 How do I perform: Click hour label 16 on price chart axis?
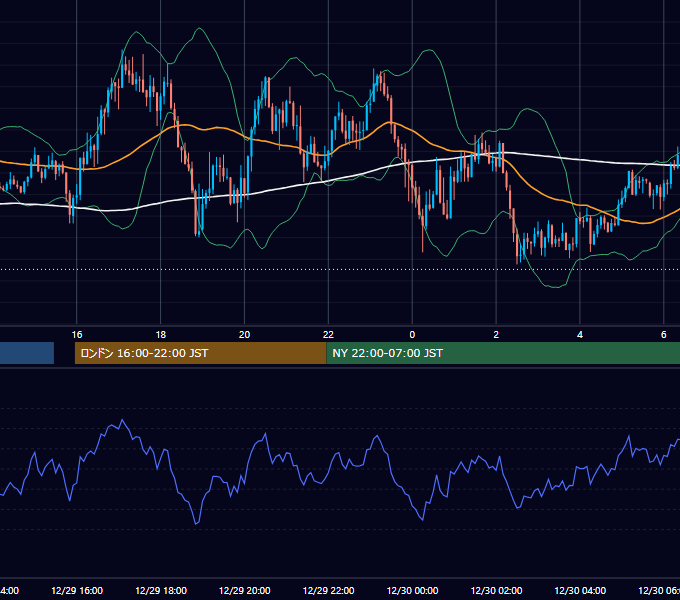(77, 335)
